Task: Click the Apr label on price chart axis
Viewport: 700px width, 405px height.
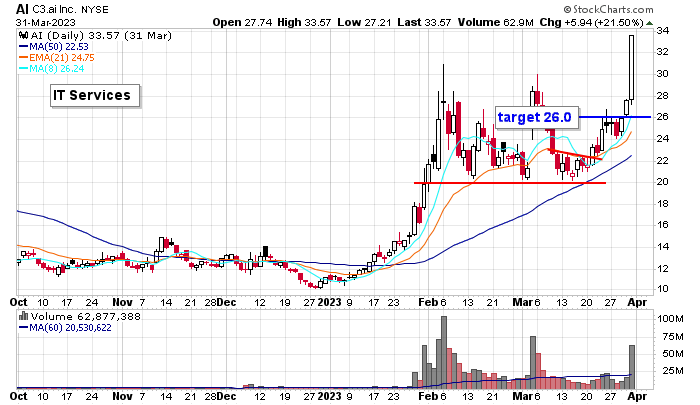Action: pyautogui.click(x=637, y=302)
